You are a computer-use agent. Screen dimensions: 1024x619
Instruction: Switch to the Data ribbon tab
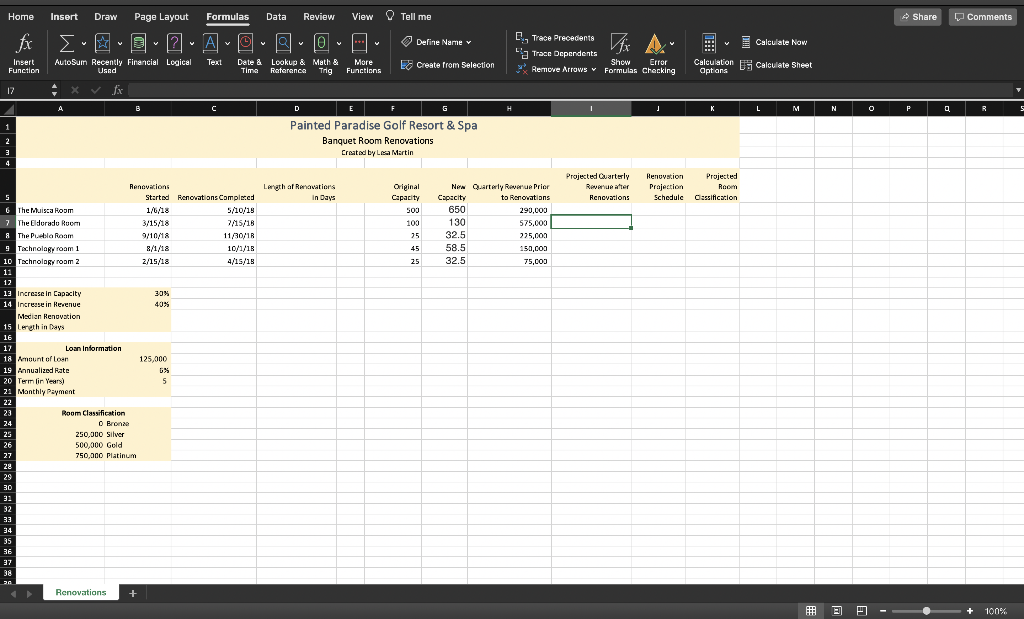tap(276, 16)
